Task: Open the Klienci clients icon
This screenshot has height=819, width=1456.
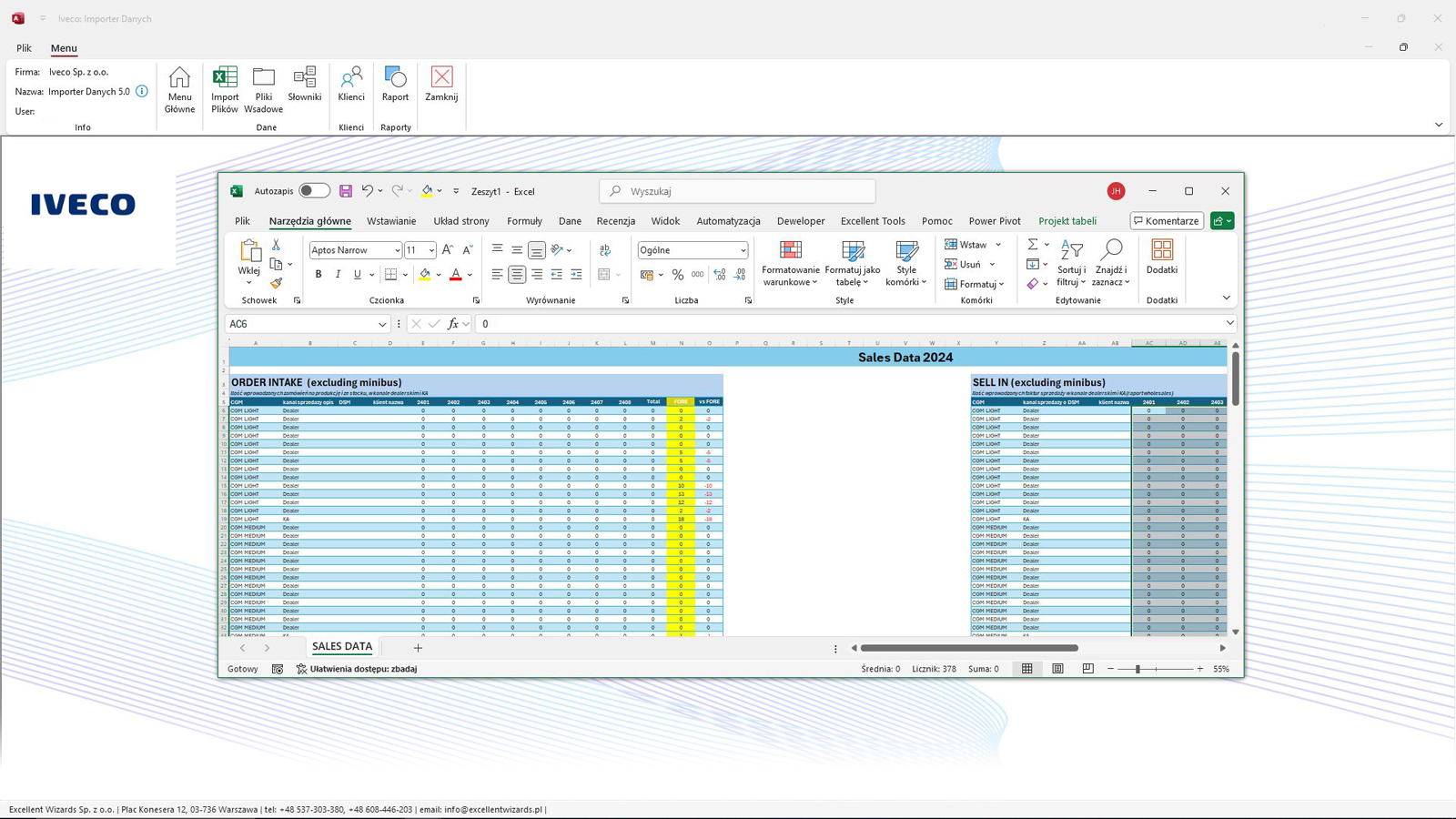Action: [351, 84]
